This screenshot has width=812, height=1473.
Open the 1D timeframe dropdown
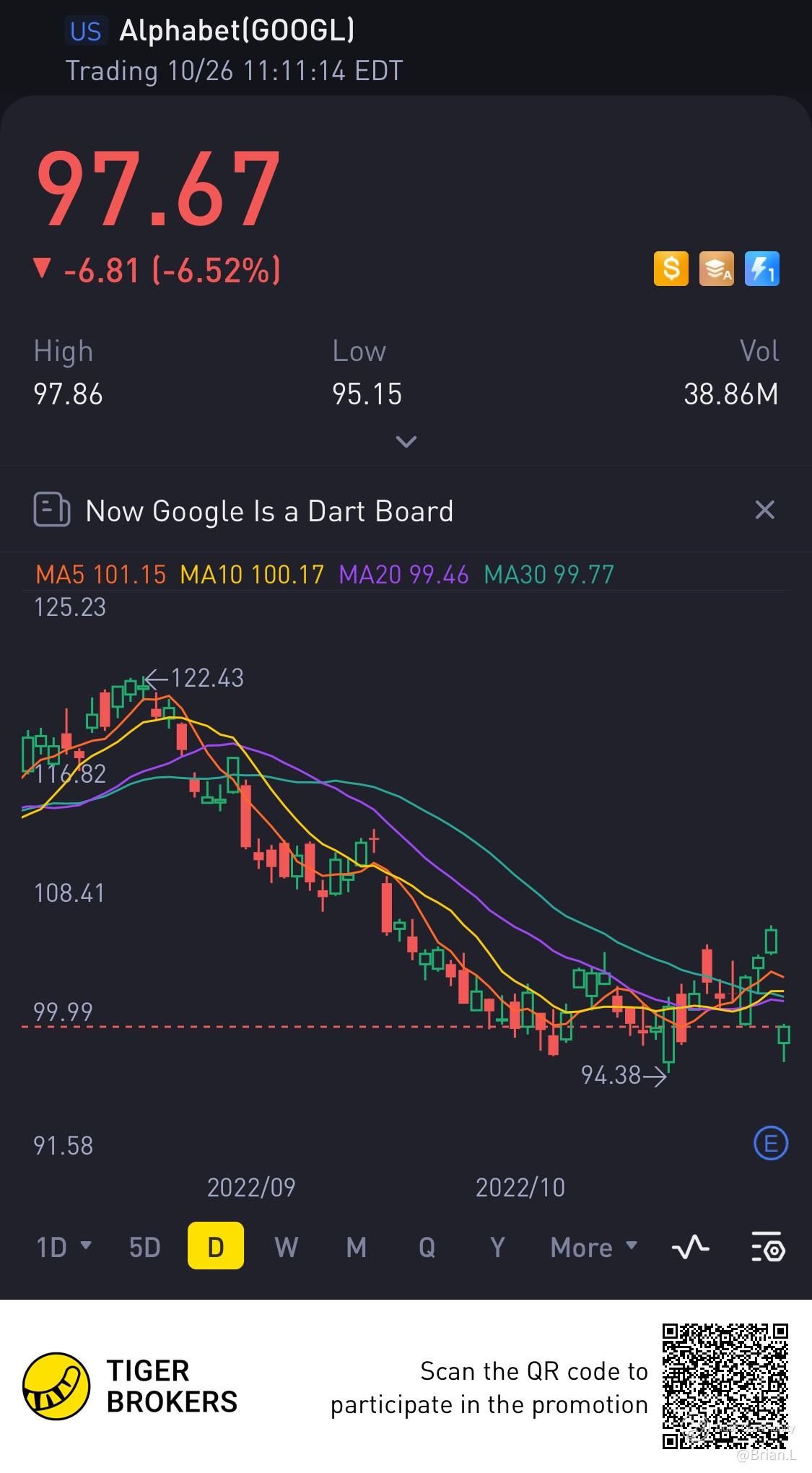64,1247
